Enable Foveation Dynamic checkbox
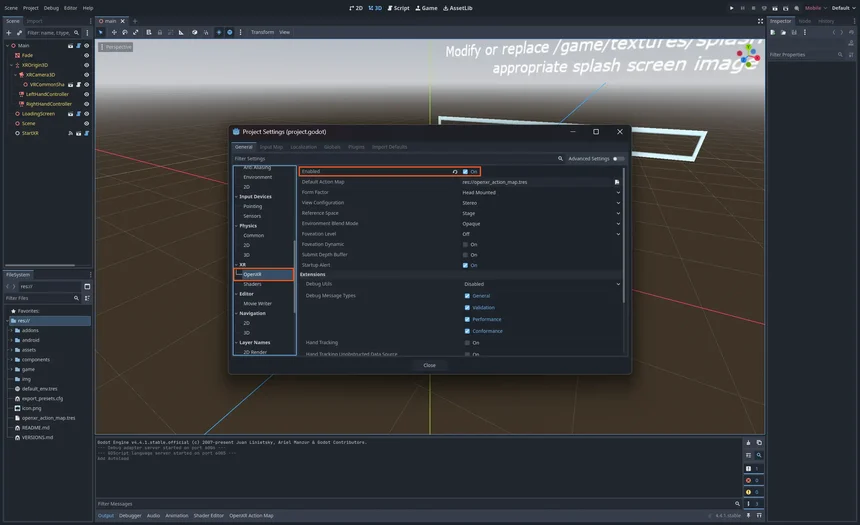 click(465, 245)
